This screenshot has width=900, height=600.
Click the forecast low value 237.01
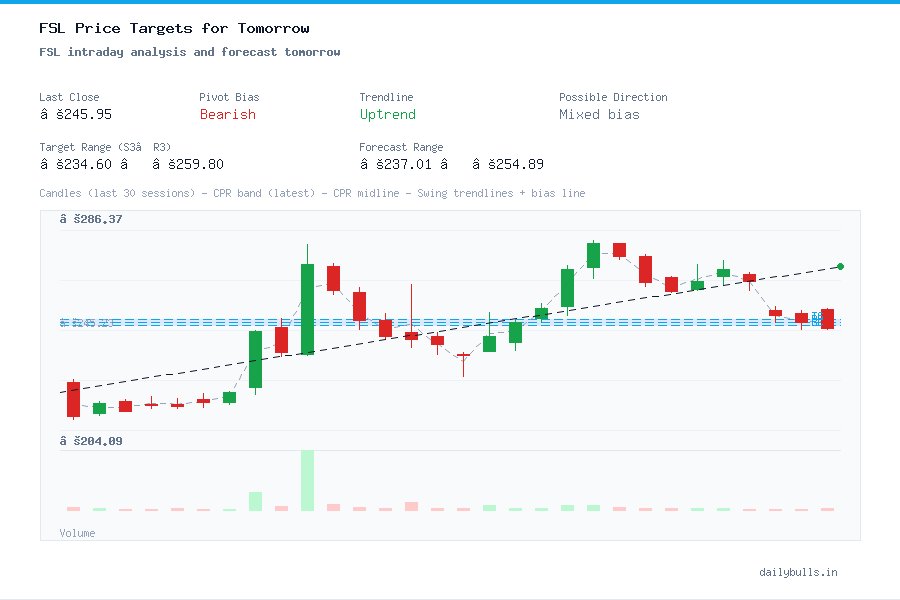[x=396, y=164]
